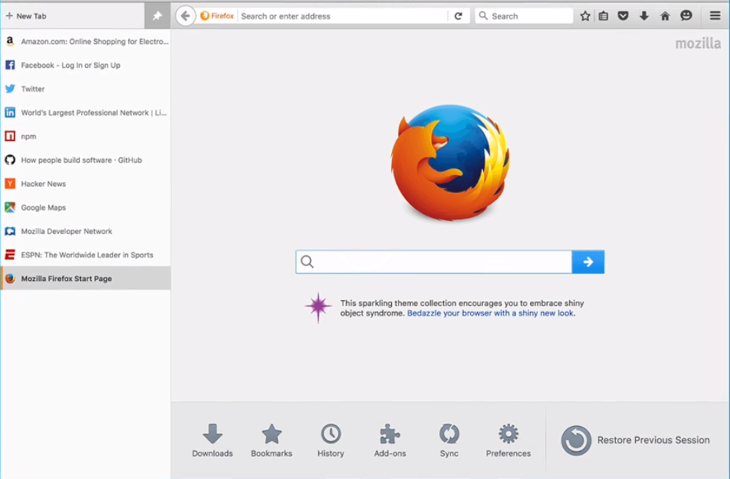Go back with the back arrow button
Screen dimensions: 730x479
[x=185, y=16]
